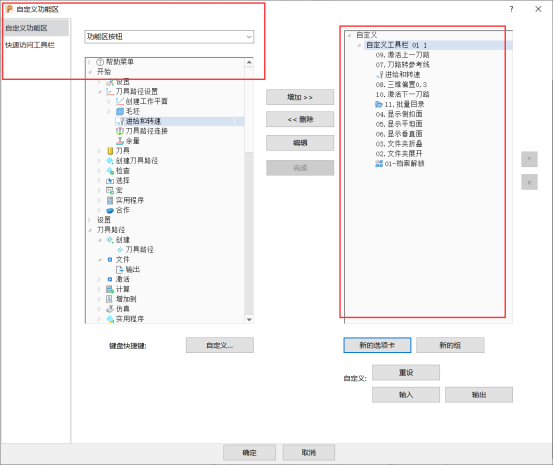Click the 编辑 button
554x466 pixels.
[x=300, y=143]
